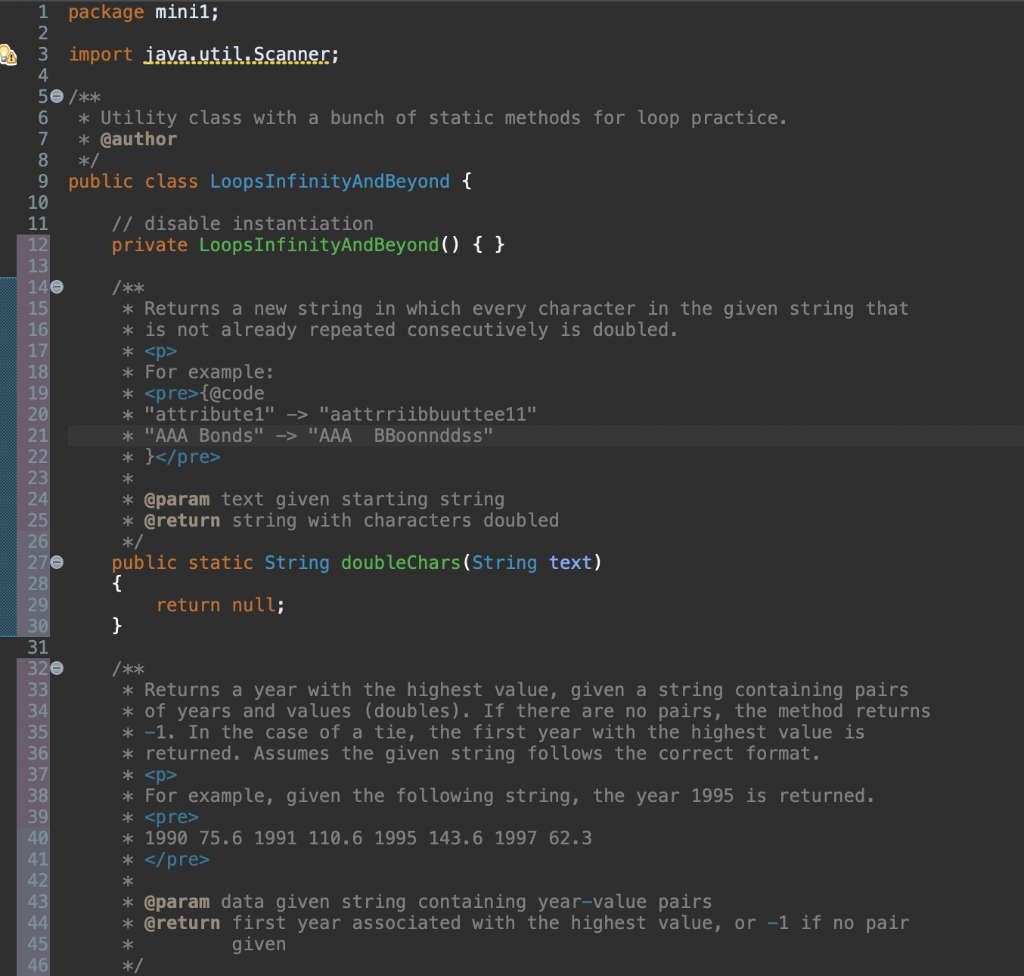Collapse the class Javadoc comment at line 5
1024x976 pixels.
click(57, 97)
